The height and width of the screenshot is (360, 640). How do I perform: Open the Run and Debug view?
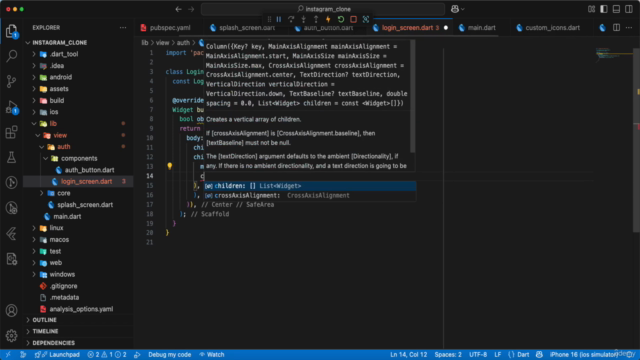tap(11, 107)
